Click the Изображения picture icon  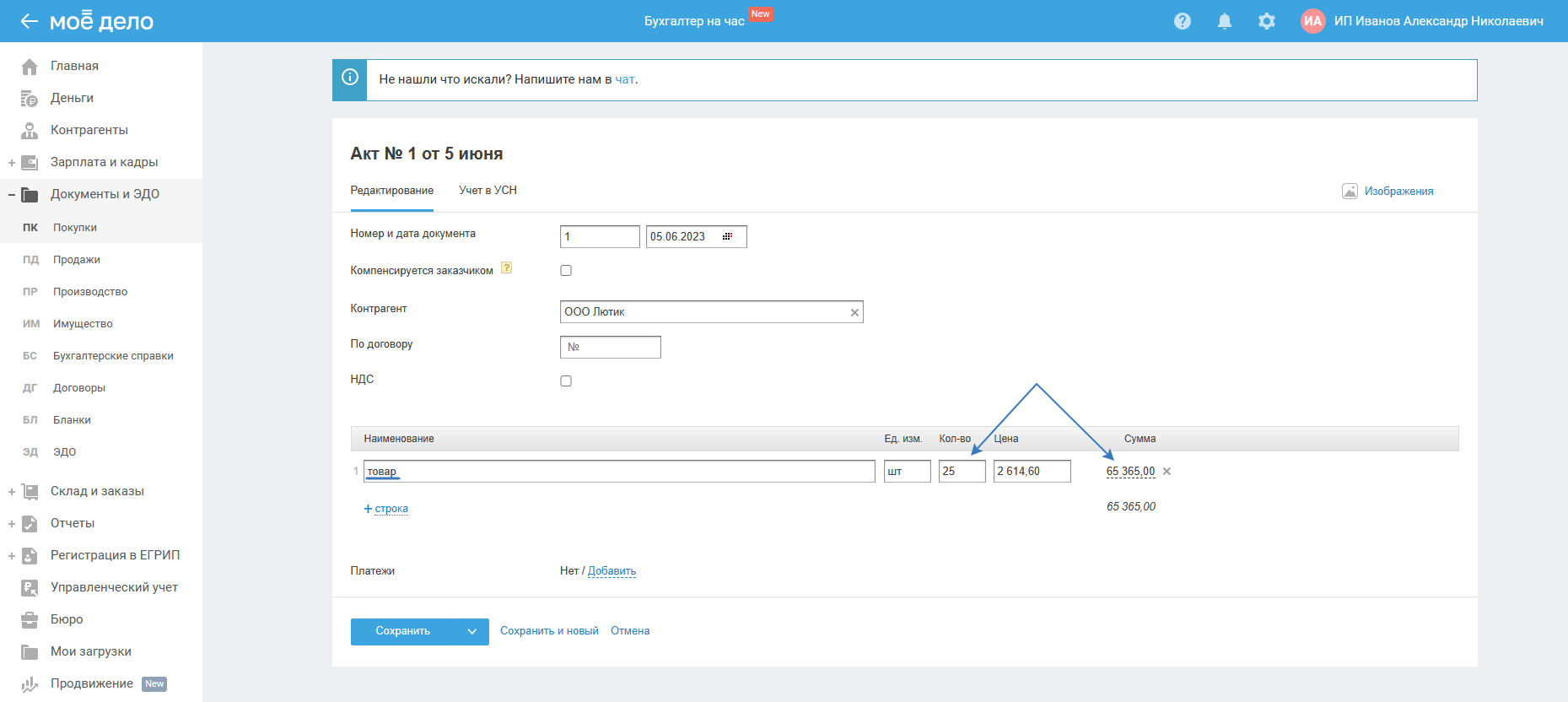1350,192
